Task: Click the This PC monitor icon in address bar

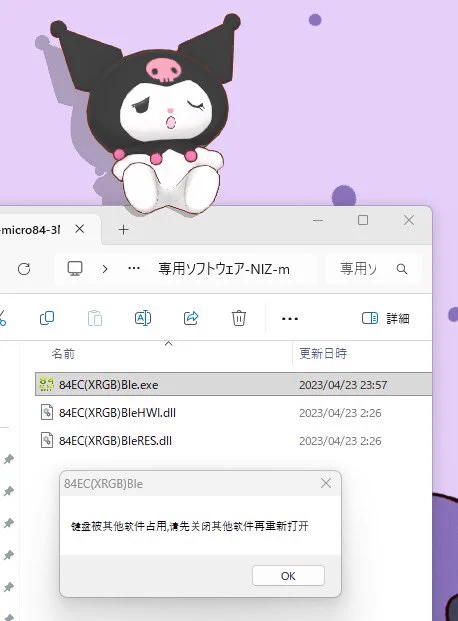Action: (x=75, y=269)
